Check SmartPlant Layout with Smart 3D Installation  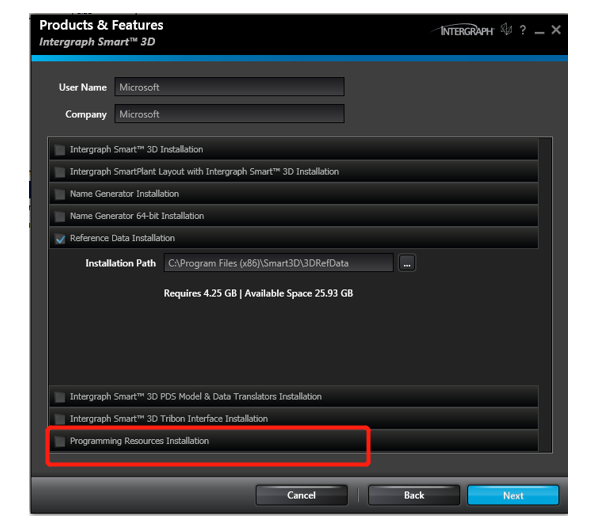(x=60, y=172)
